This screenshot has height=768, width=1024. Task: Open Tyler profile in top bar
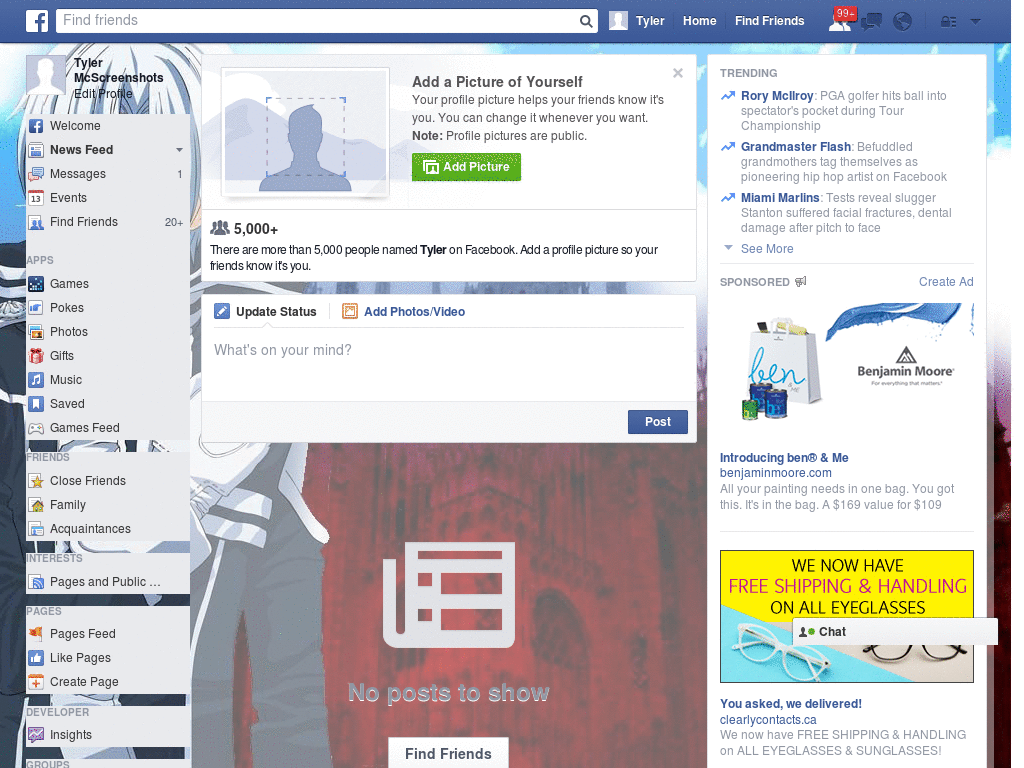tap(637, 21)
